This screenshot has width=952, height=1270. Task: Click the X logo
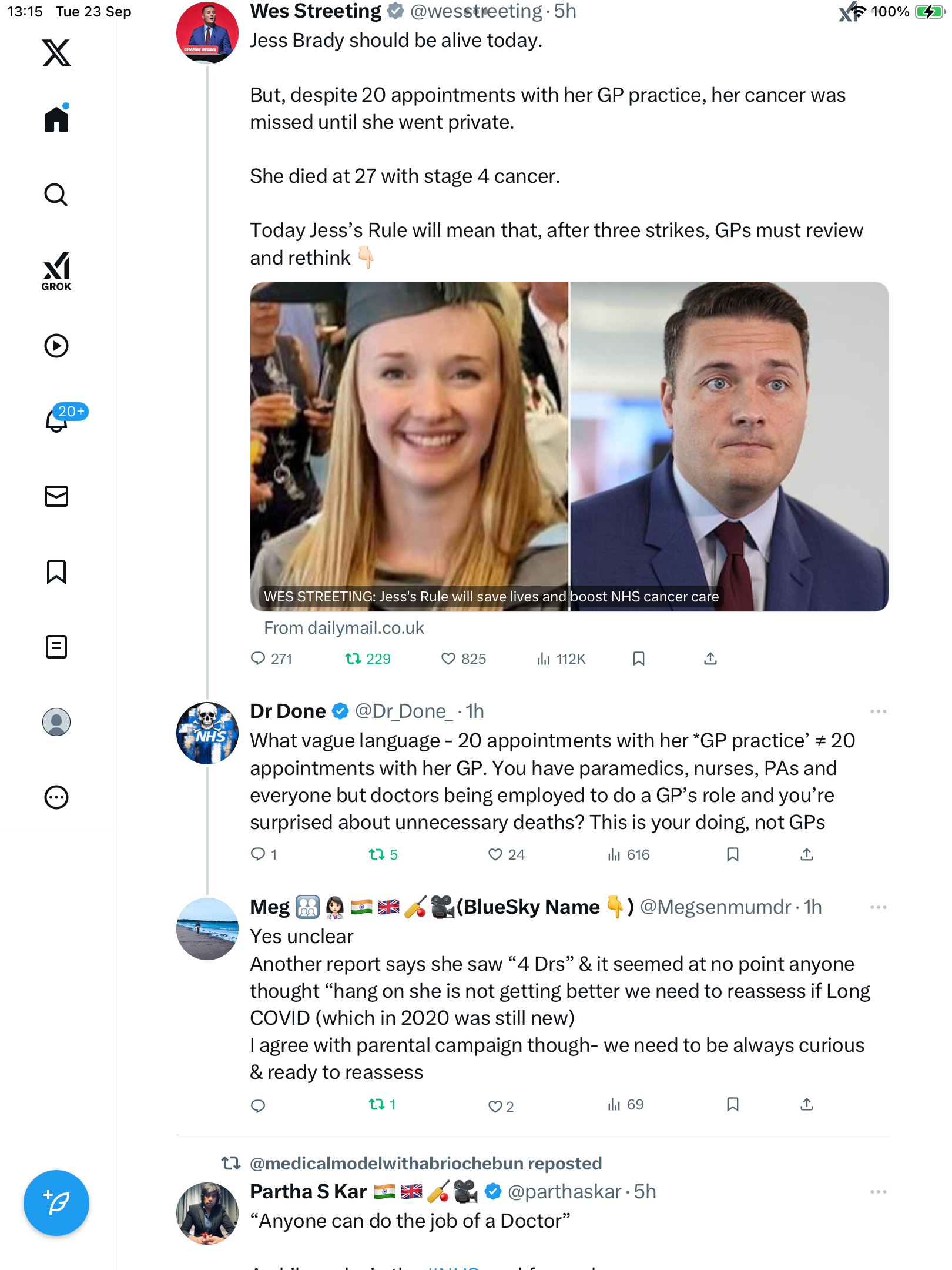click(x=56, y=53)
